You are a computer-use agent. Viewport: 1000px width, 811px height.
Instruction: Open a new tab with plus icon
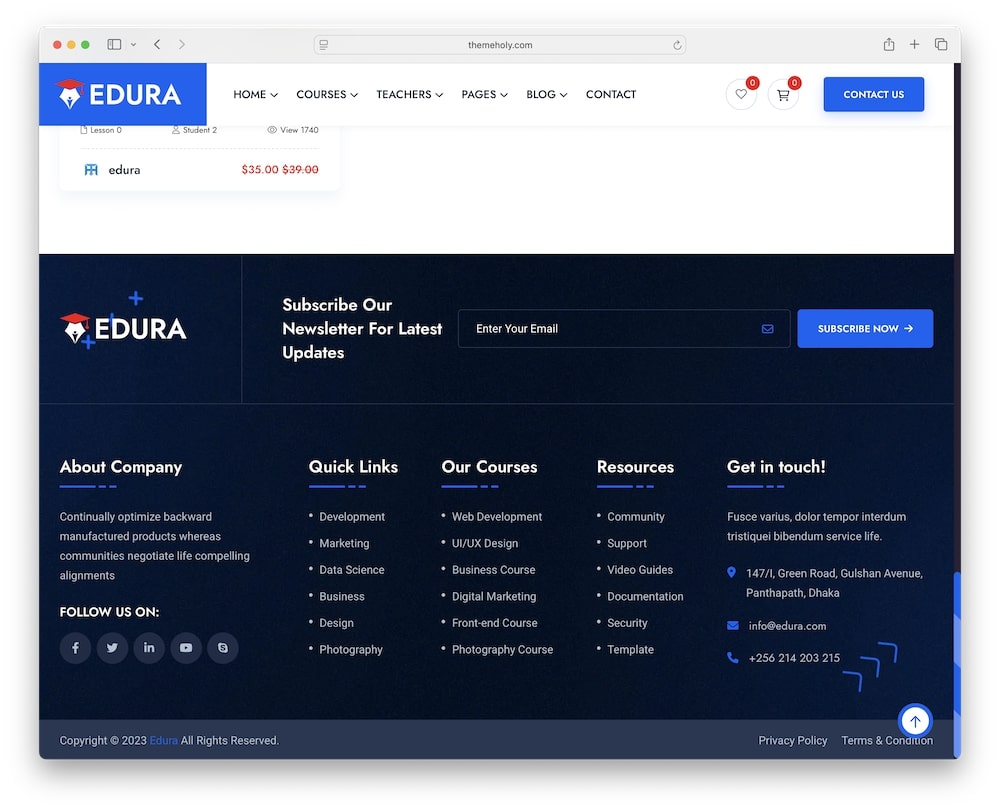[x=915, y=44]
